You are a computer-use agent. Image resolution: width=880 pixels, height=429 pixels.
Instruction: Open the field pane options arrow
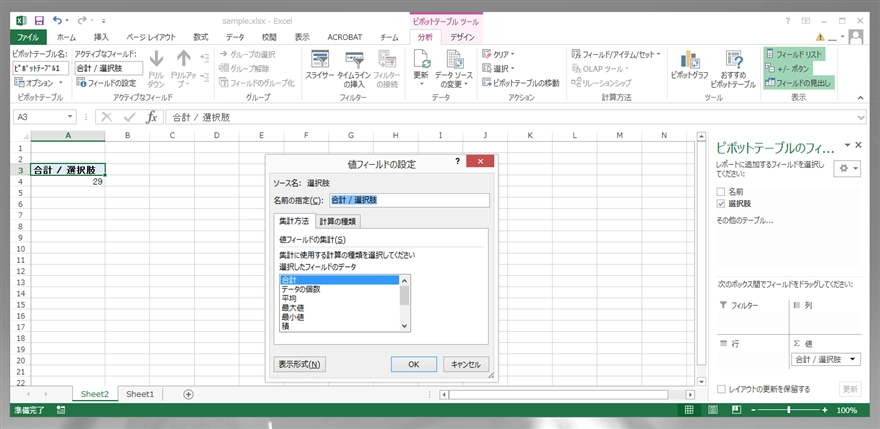pos(847,145)
